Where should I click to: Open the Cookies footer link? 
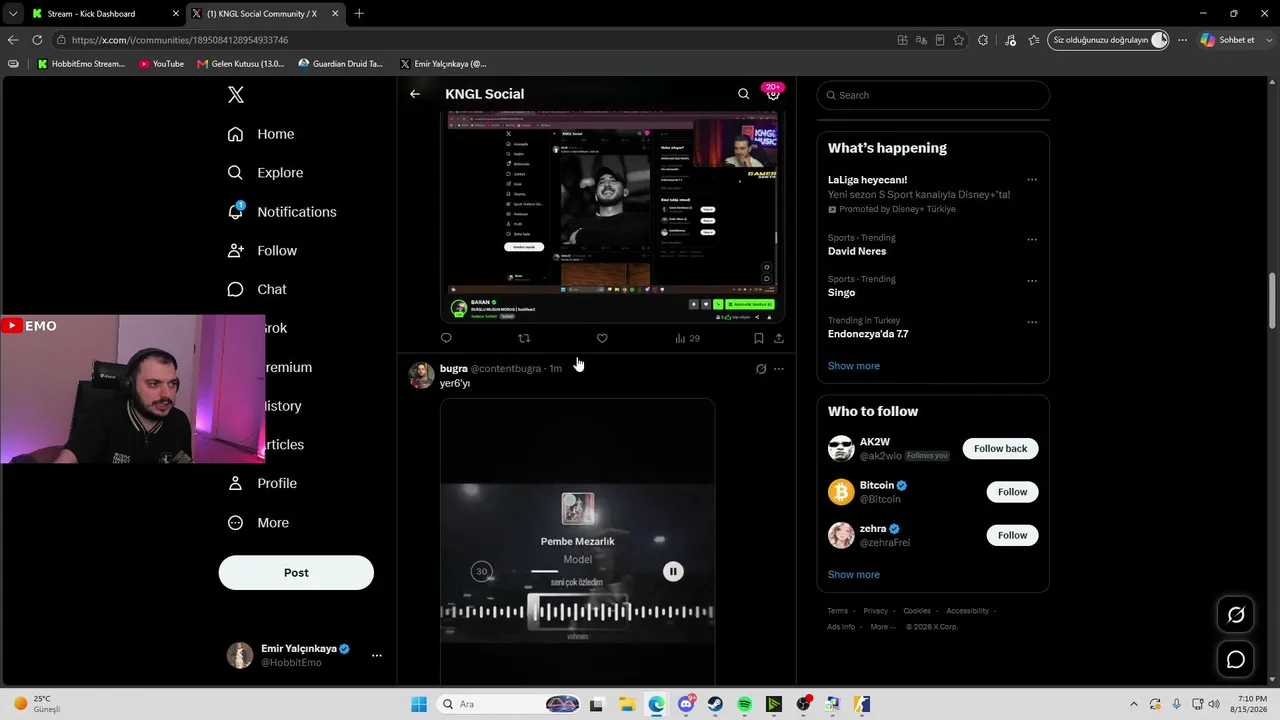(x=917, y=611)
